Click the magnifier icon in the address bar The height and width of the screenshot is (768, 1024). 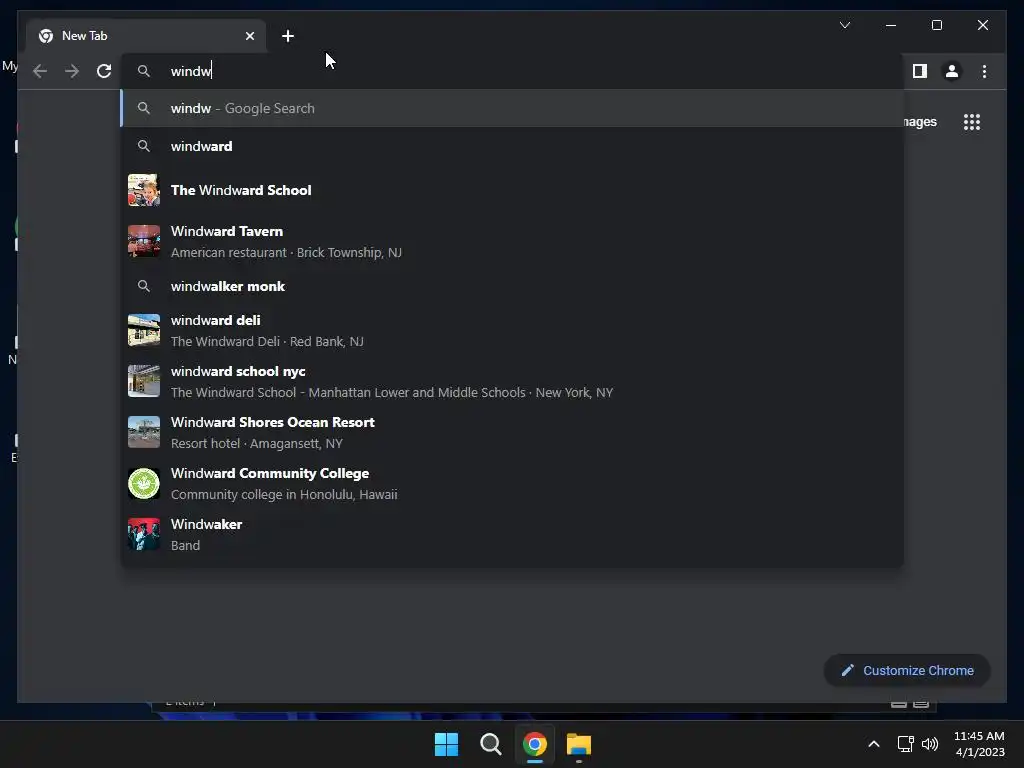[144, 71]
